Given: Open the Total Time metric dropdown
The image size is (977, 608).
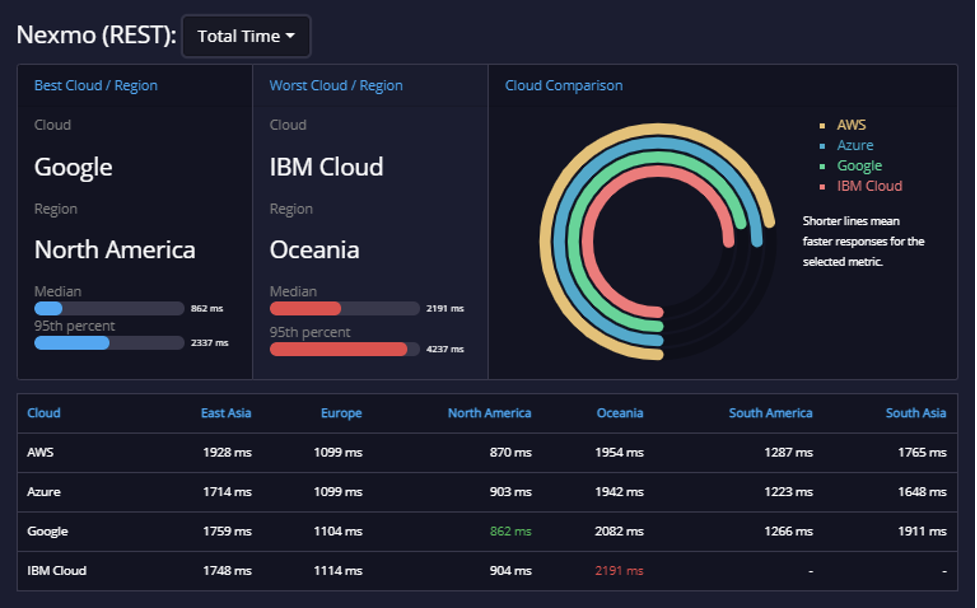Looking at the screenshot, I should tap(246, 36).
